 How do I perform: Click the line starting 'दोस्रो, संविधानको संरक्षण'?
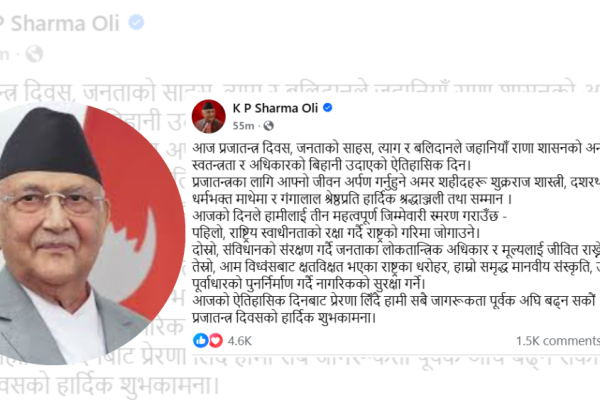pos(396,250)
